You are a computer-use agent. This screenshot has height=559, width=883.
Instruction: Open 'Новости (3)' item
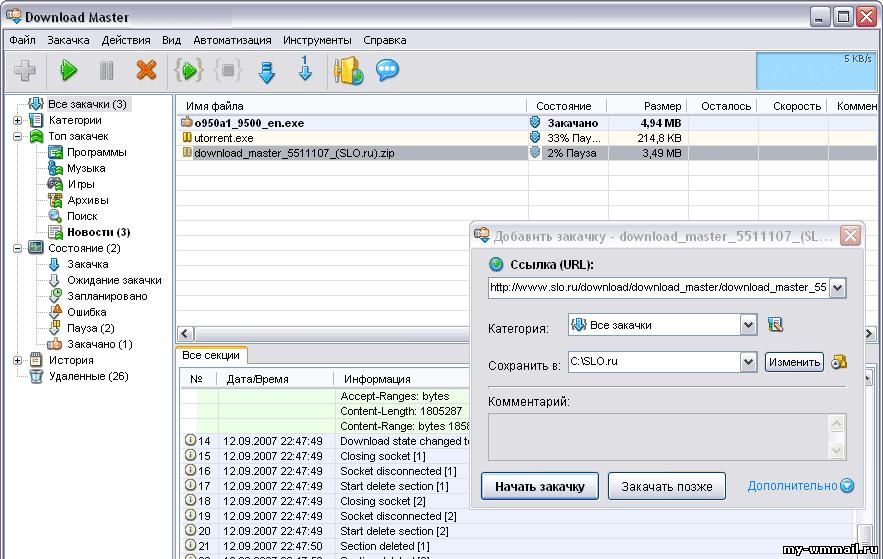point(99,232)
